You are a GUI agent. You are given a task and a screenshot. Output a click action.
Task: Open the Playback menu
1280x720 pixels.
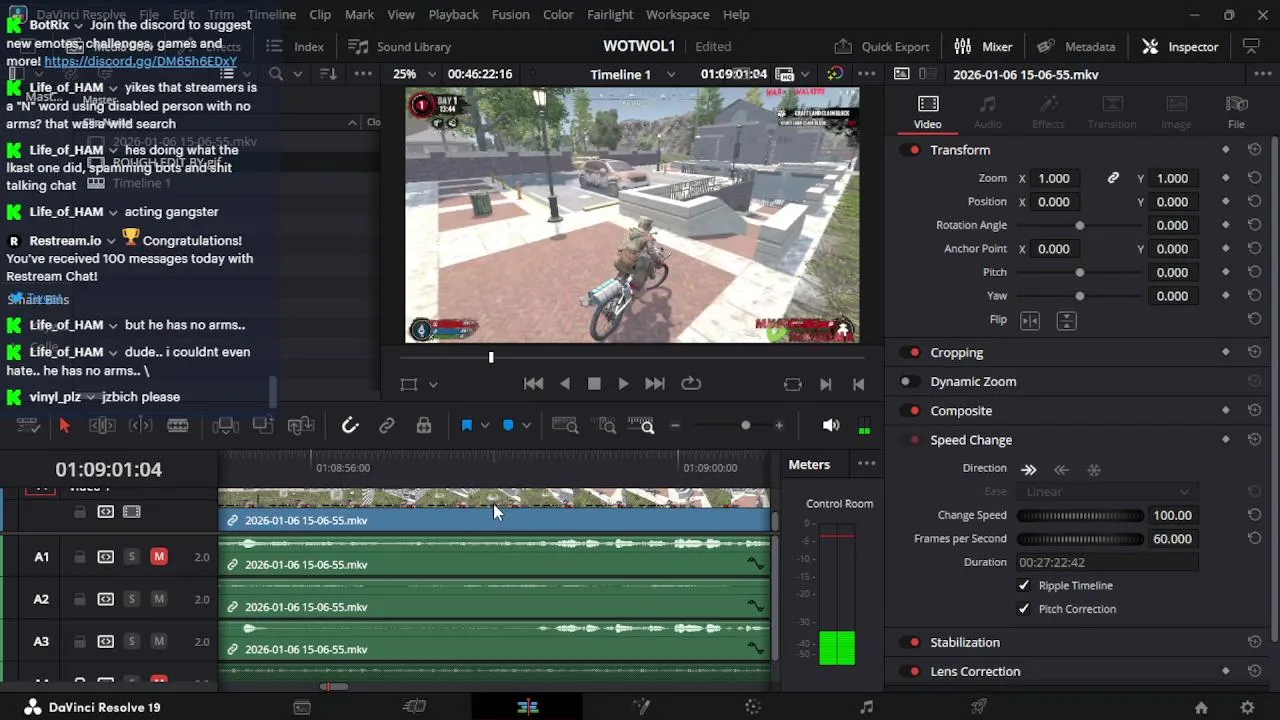pyautogui.click(x=453, y=15)
